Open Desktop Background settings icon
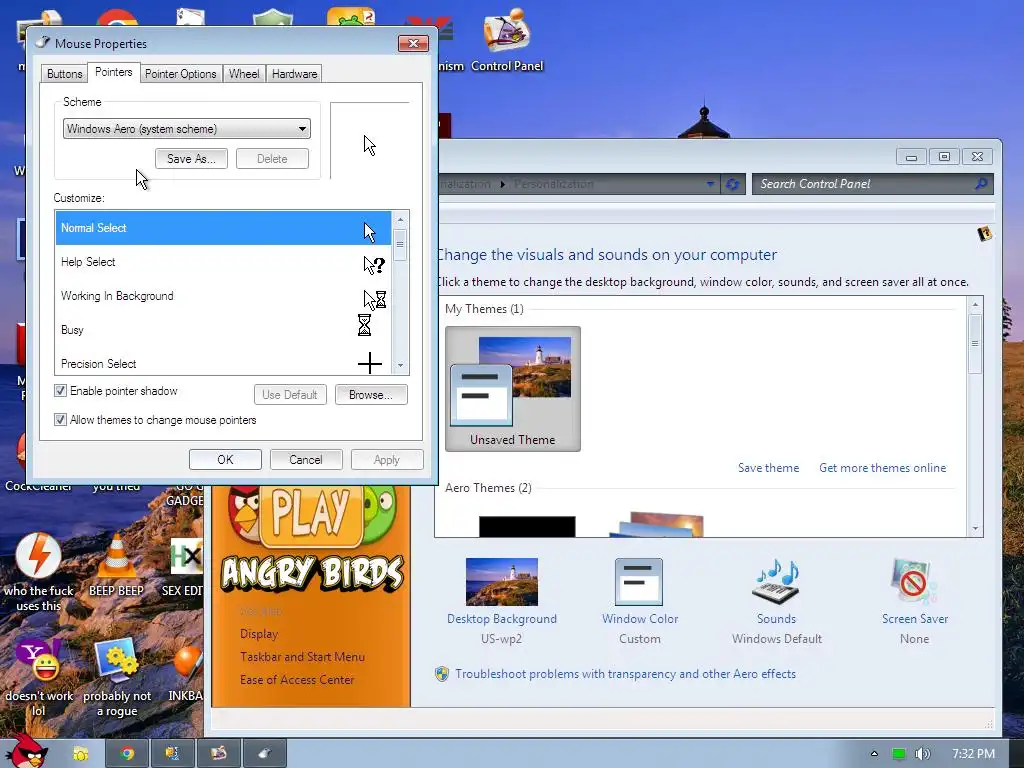Screen dimensions: 1024x768 coord(502,582)
